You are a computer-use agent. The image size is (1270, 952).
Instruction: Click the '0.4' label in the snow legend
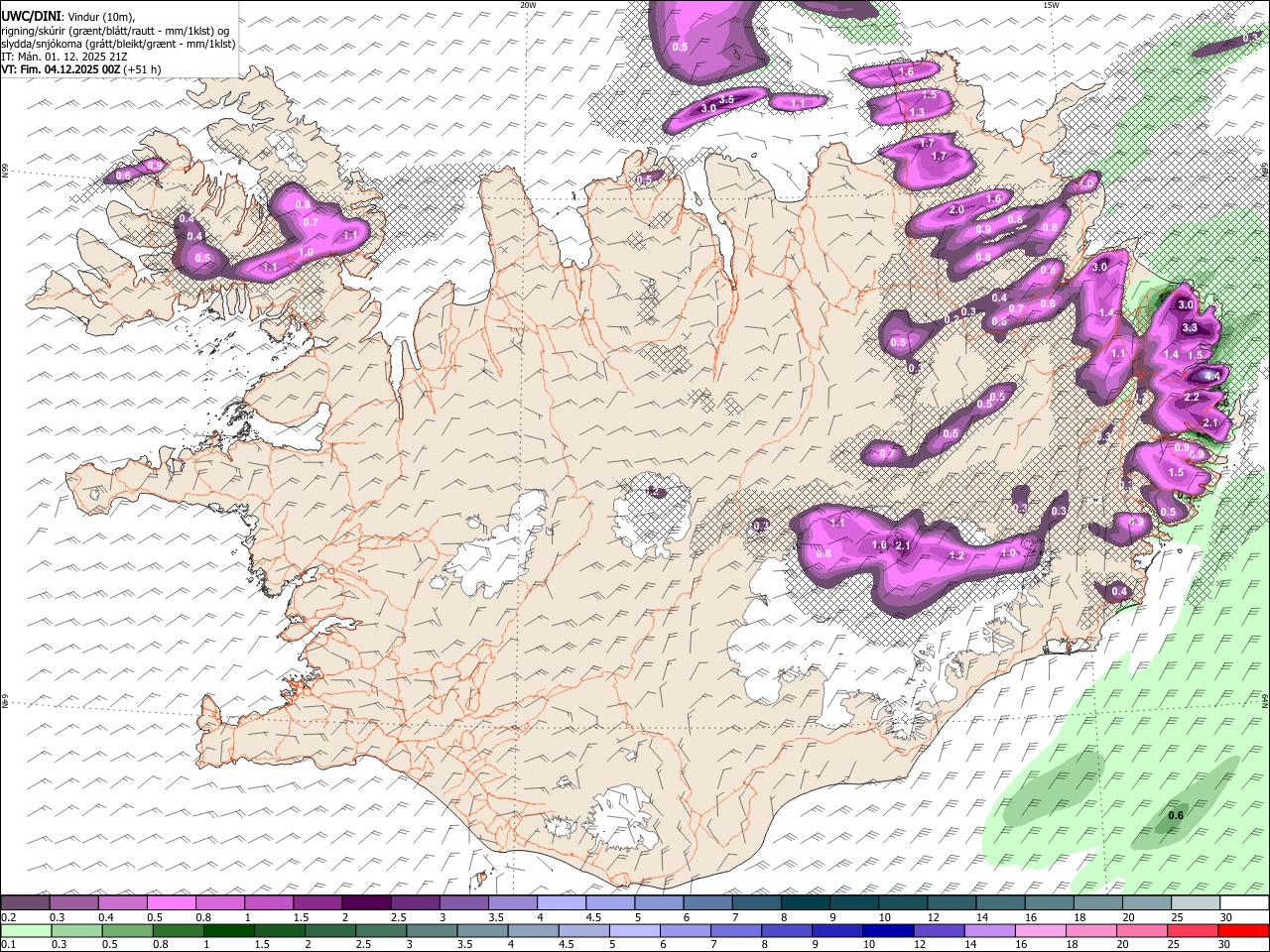pos(105,917)
